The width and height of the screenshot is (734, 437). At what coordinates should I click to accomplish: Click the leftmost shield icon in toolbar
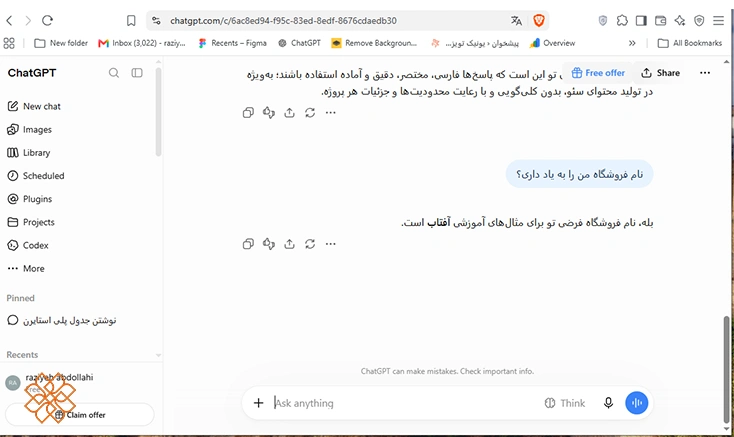603,21
